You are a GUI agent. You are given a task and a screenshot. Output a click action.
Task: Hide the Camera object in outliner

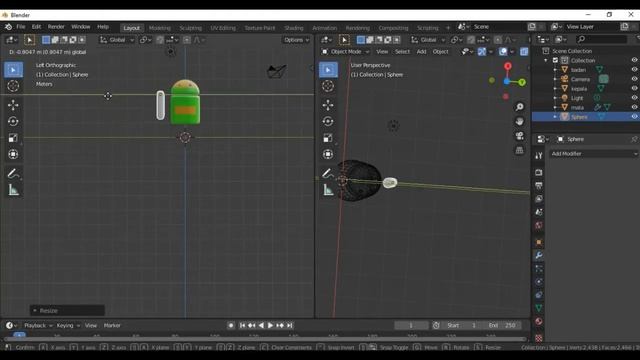tap(634, 79)
